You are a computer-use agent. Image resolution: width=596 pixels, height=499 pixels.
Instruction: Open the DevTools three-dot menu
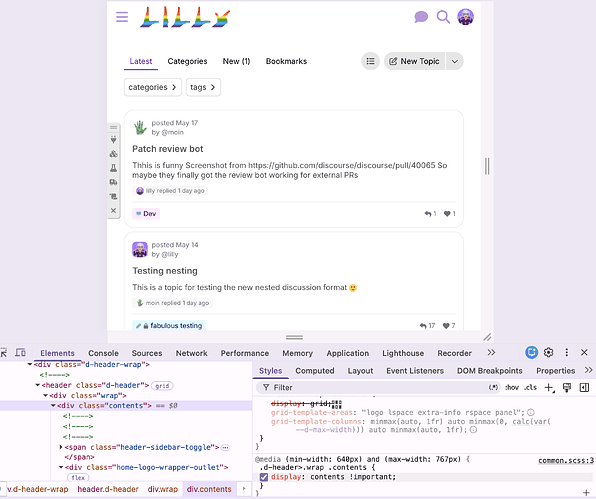pyautogui.click(x=566, y=353)
